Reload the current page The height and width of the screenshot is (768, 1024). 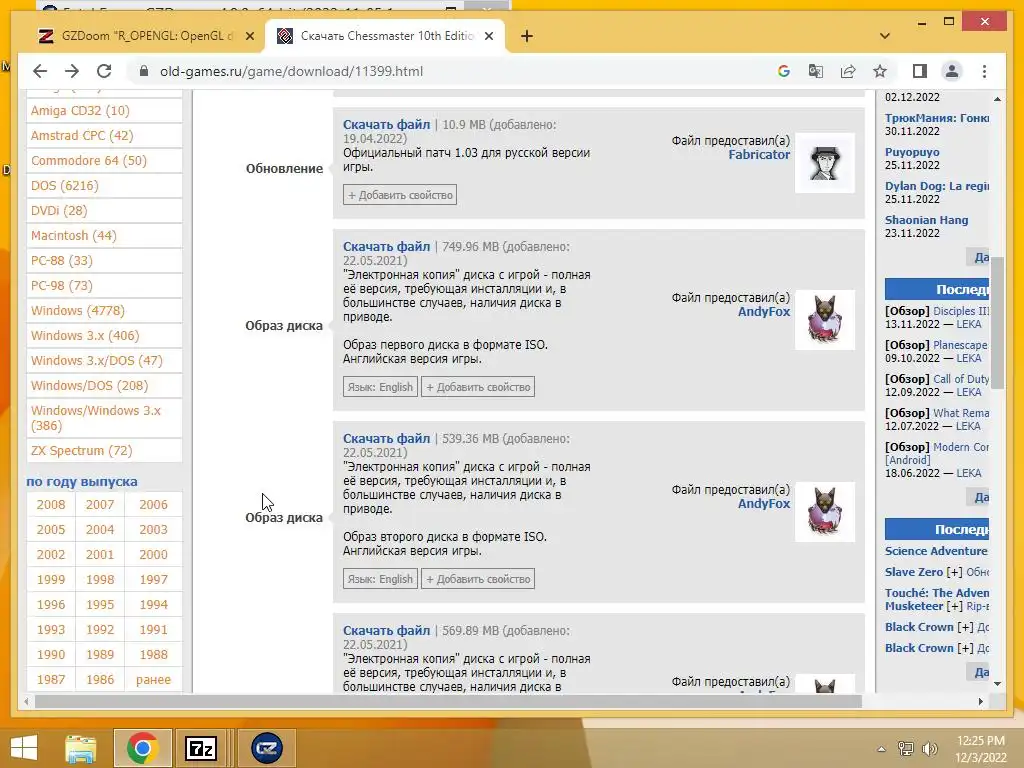click(104, 71)
